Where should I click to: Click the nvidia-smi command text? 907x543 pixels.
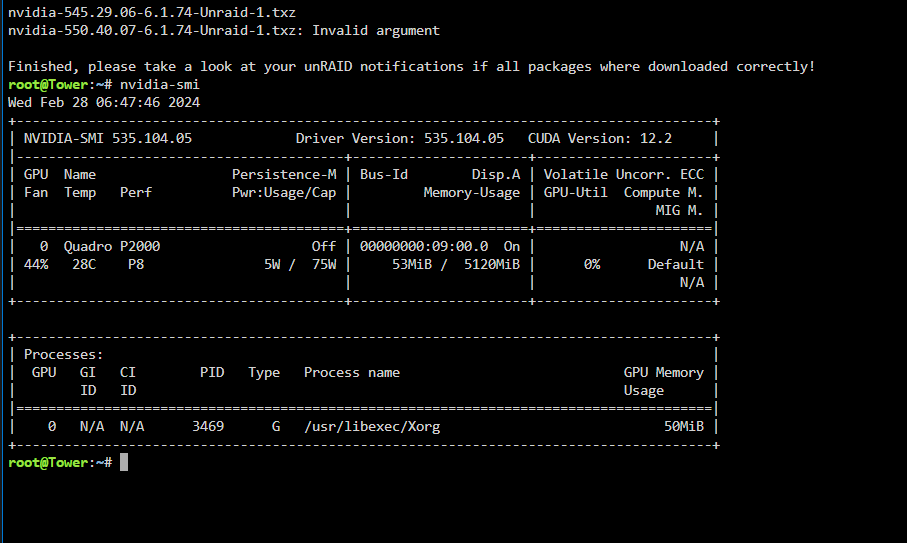tap(160, 84)
